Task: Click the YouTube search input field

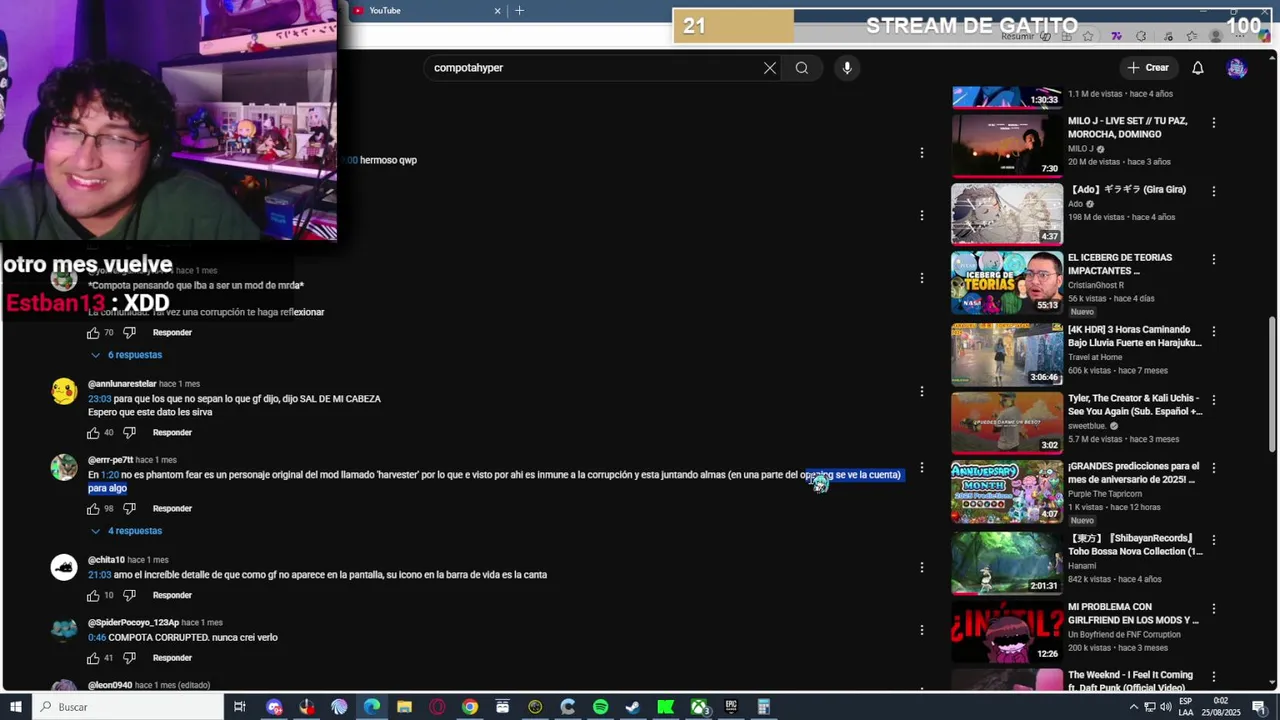Action: [x=593, y=68]
